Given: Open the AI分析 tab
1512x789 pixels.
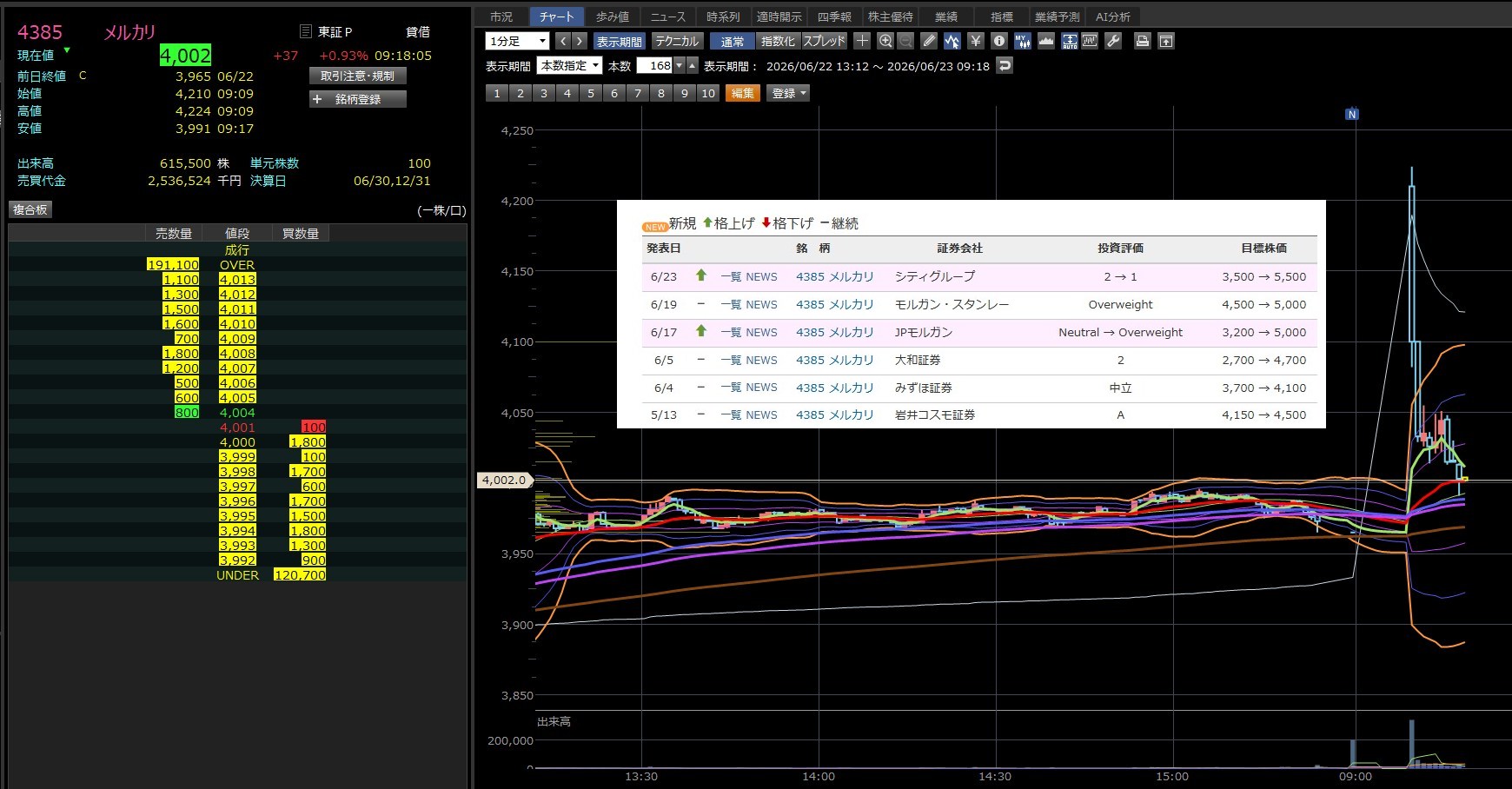Looking at the screenshot, I should click(1113, 17).
